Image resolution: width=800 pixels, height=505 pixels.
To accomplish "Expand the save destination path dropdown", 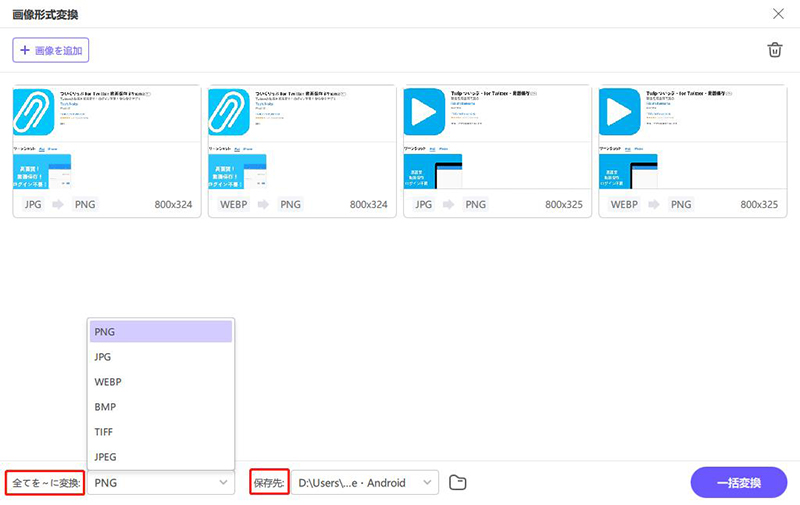I will click(x=428, y=483).
